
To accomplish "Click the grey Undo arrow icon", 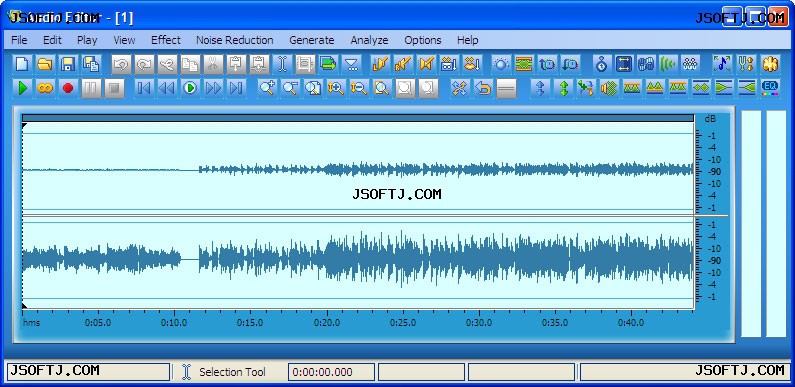I will (x=121, y=64).
